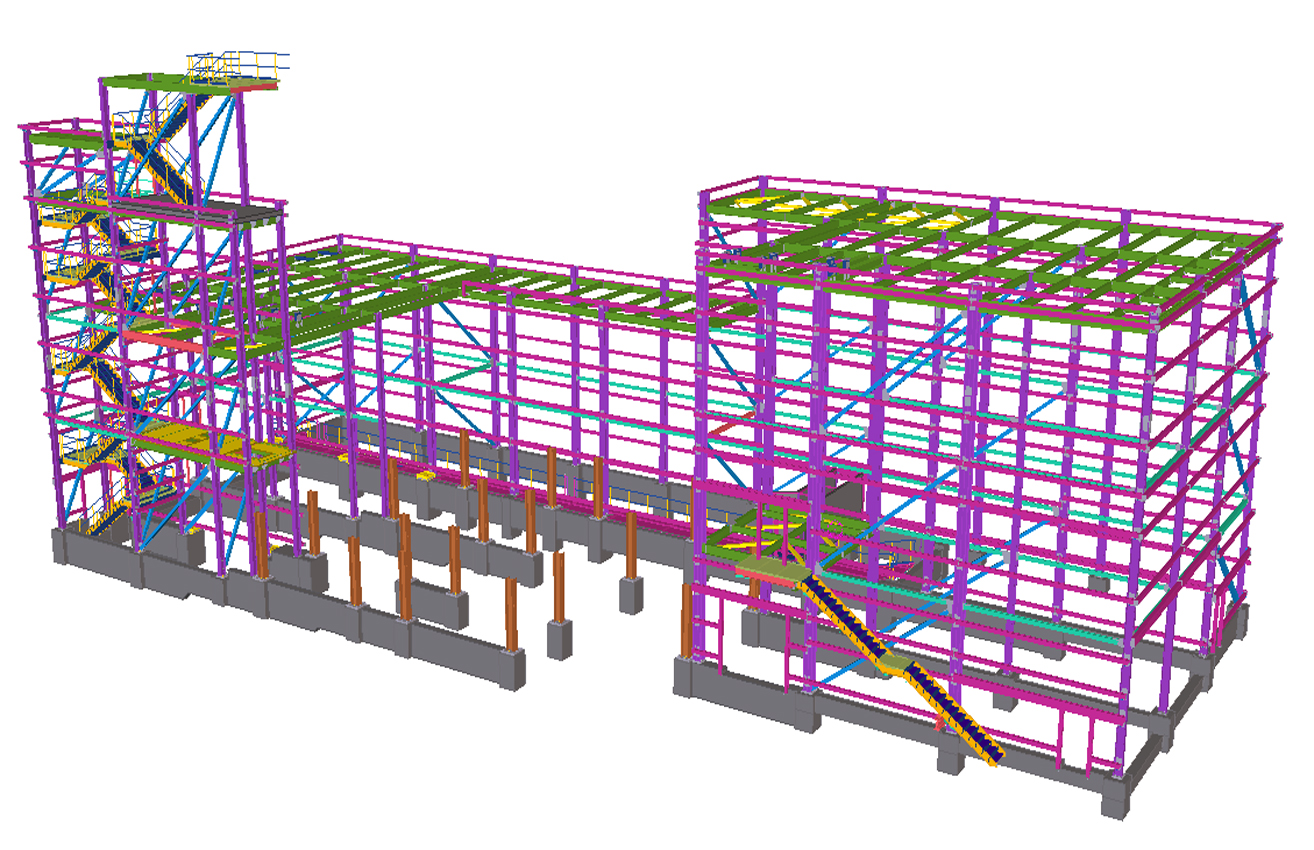Click the salmon beam on left tower side
Screen dimensions: 1314x850
pyautogui.click(x=165, y=341)
